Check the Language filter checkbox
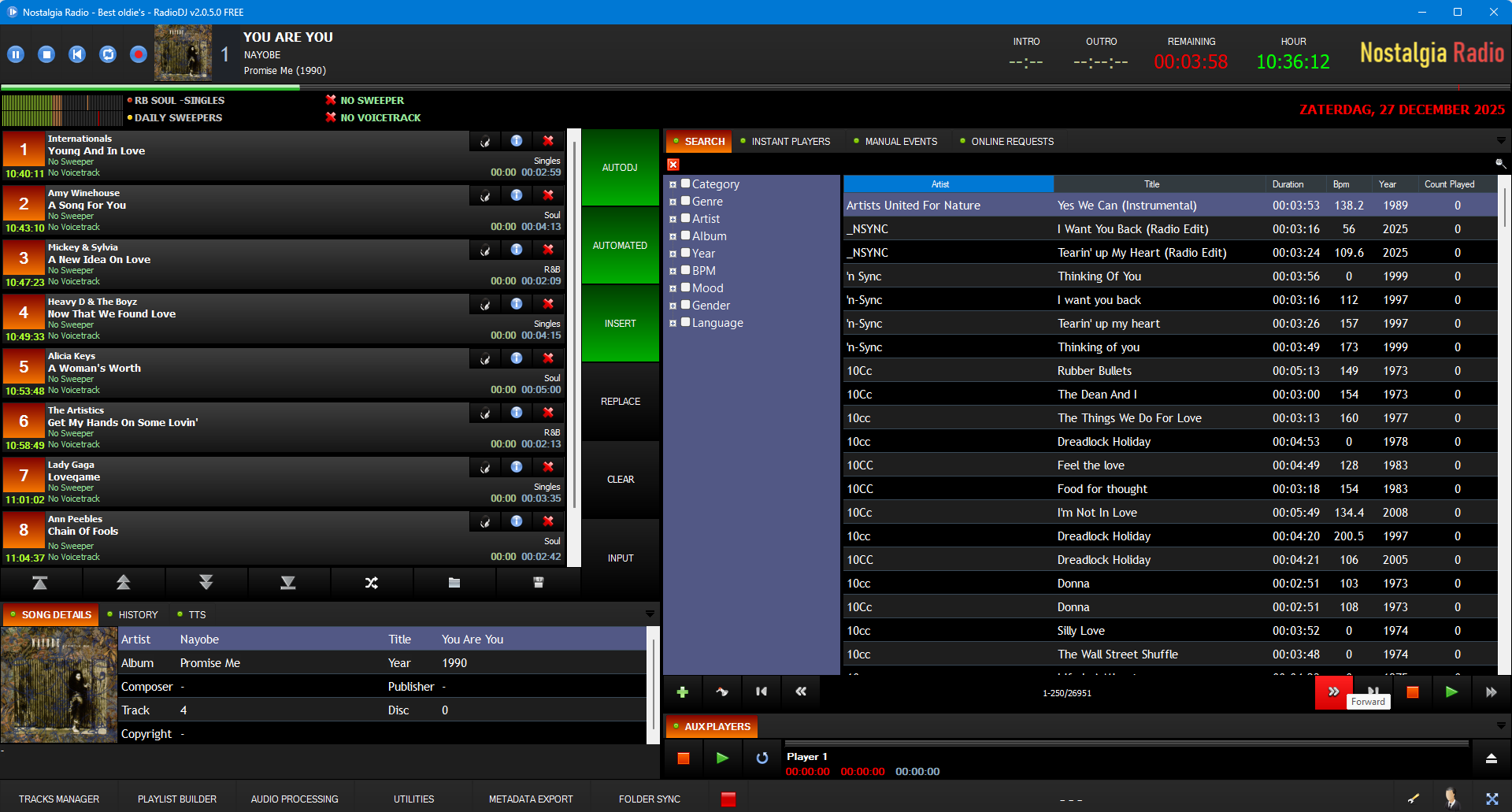 pyautogui.click(x=686, y=322)
